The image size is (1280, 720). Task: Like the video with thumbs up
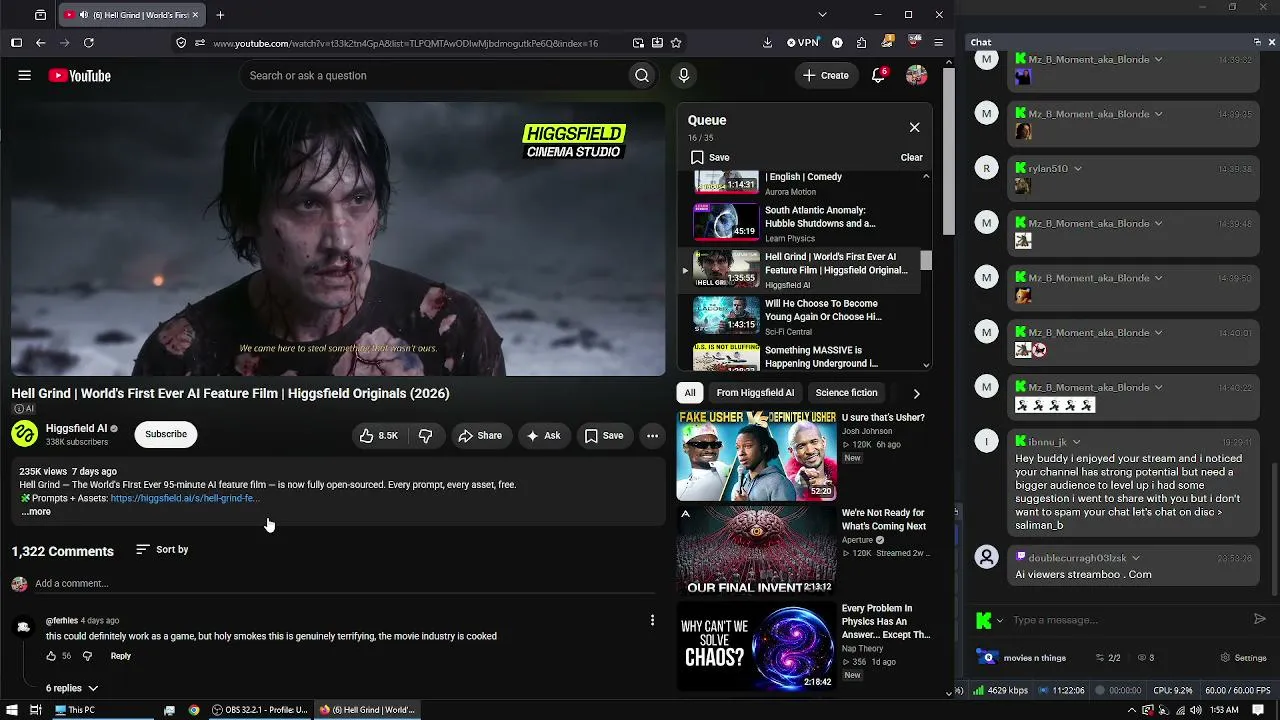[x=379, y=435]
